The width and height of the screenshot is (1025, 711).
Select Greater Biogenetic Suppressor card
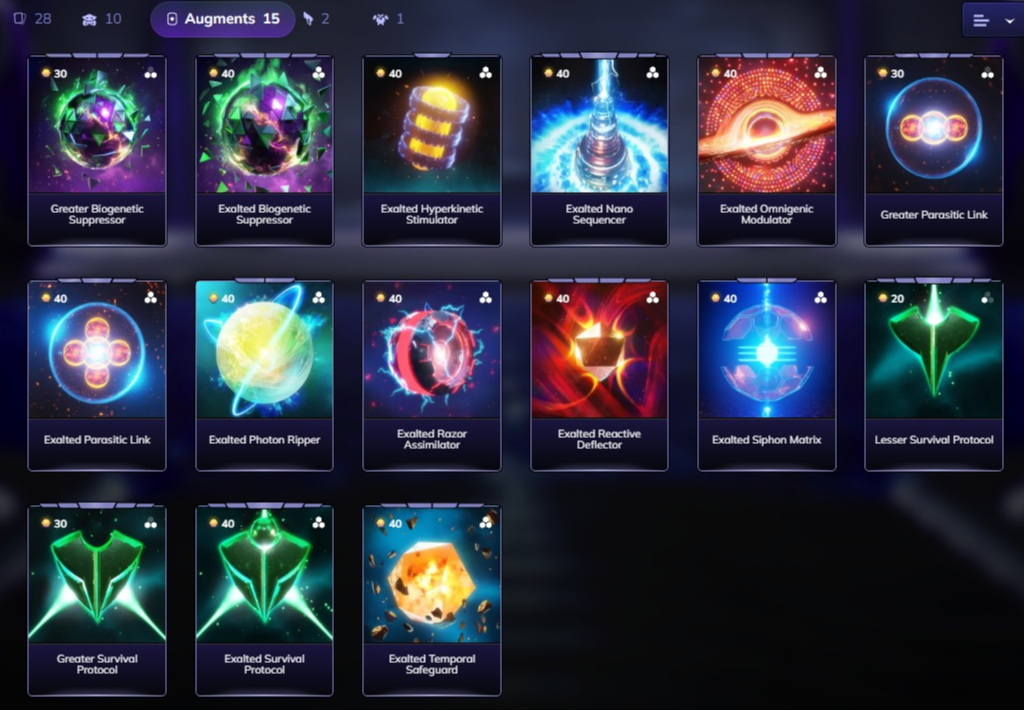click(97, 150)
